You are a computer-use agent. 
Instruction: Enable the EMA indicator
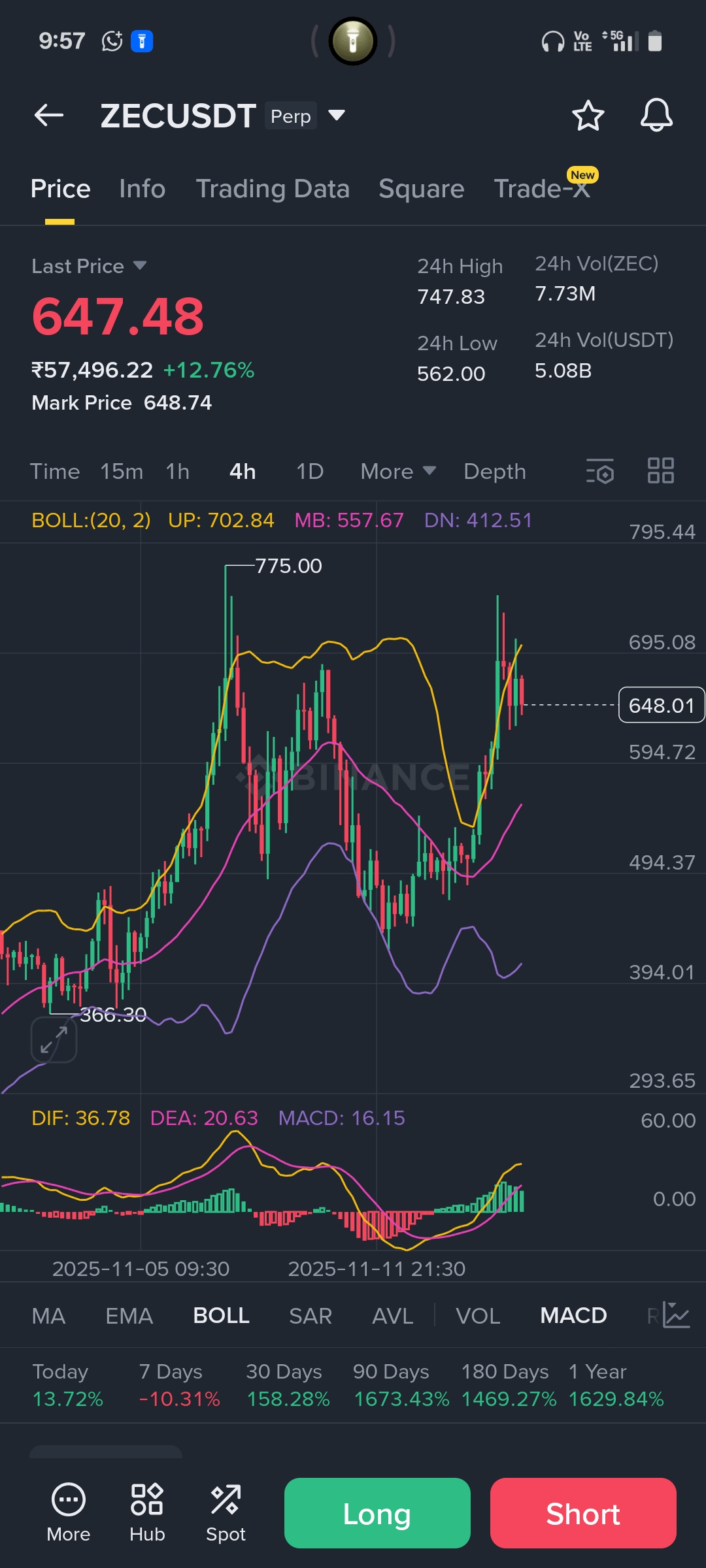129,1315
